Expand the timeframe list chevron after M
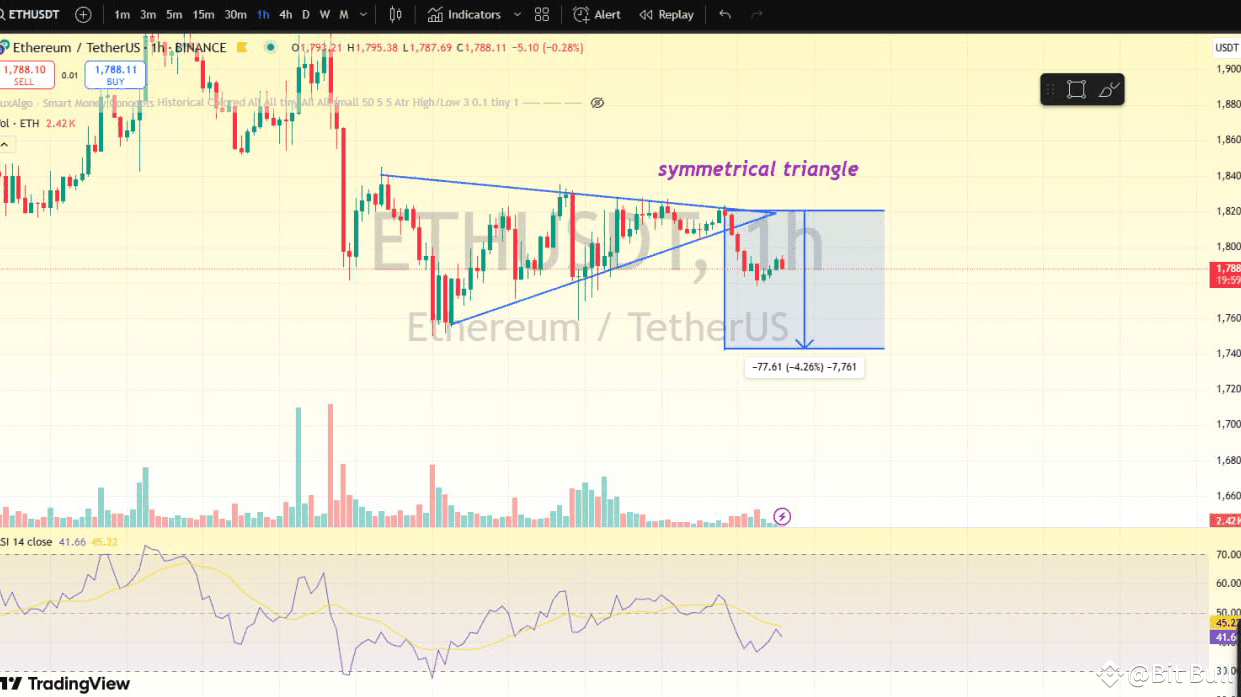Viewport: 1241px width, 697px height. [363, 14]
